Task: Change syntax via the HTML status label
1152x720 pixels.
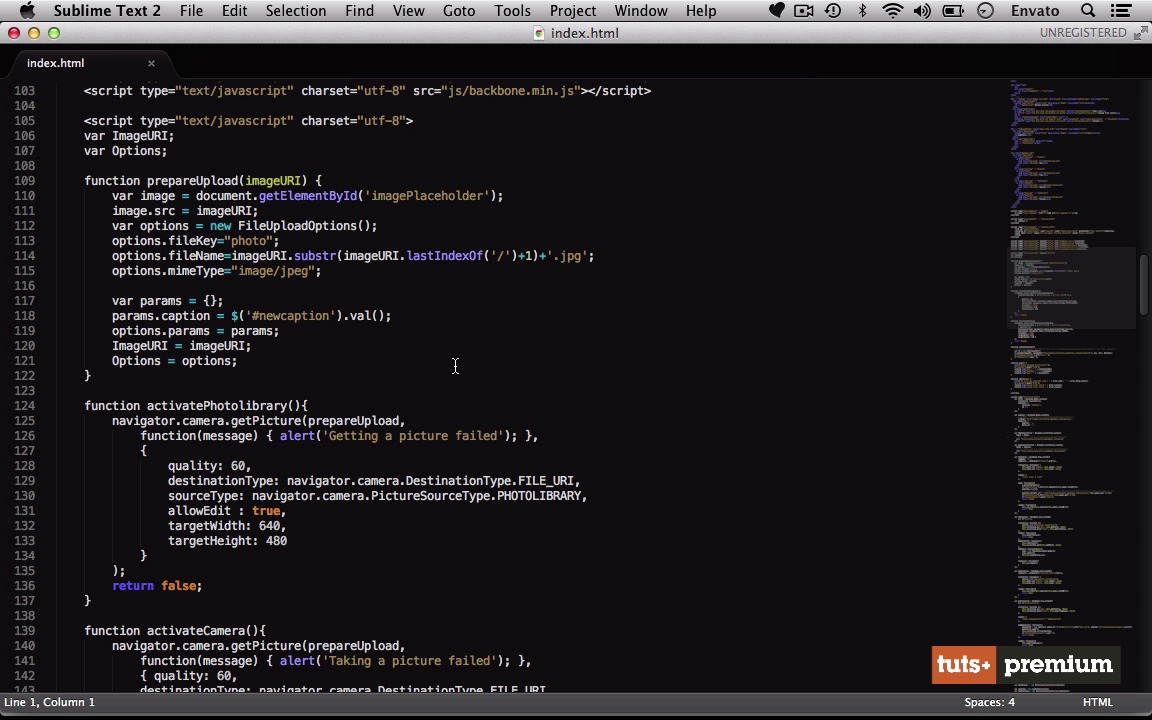Action: click(x=1098, y=702)
